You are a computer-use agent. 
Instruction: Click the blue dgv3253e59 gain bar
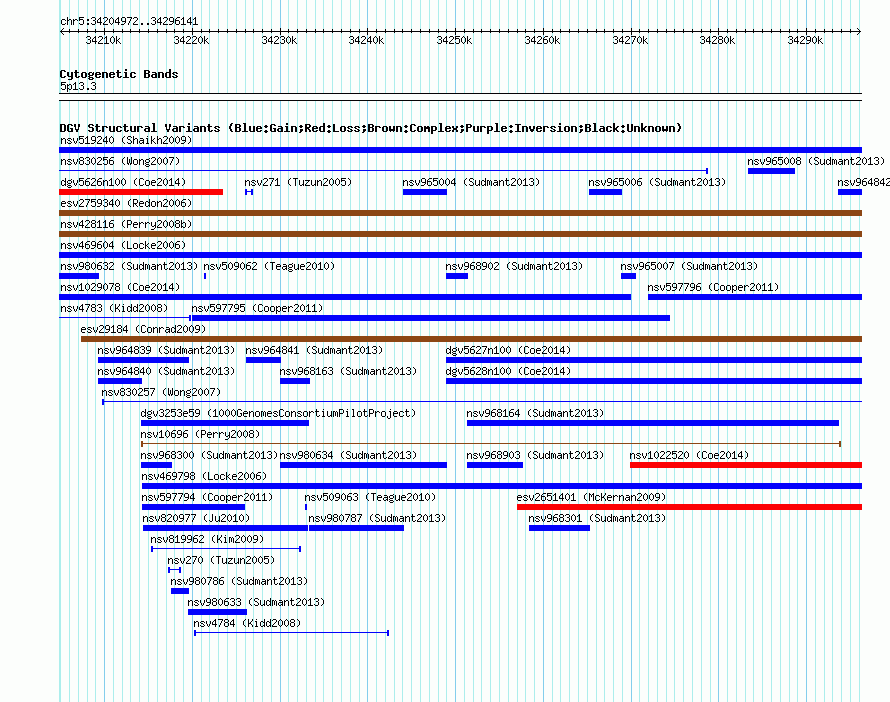pos(225,423)
